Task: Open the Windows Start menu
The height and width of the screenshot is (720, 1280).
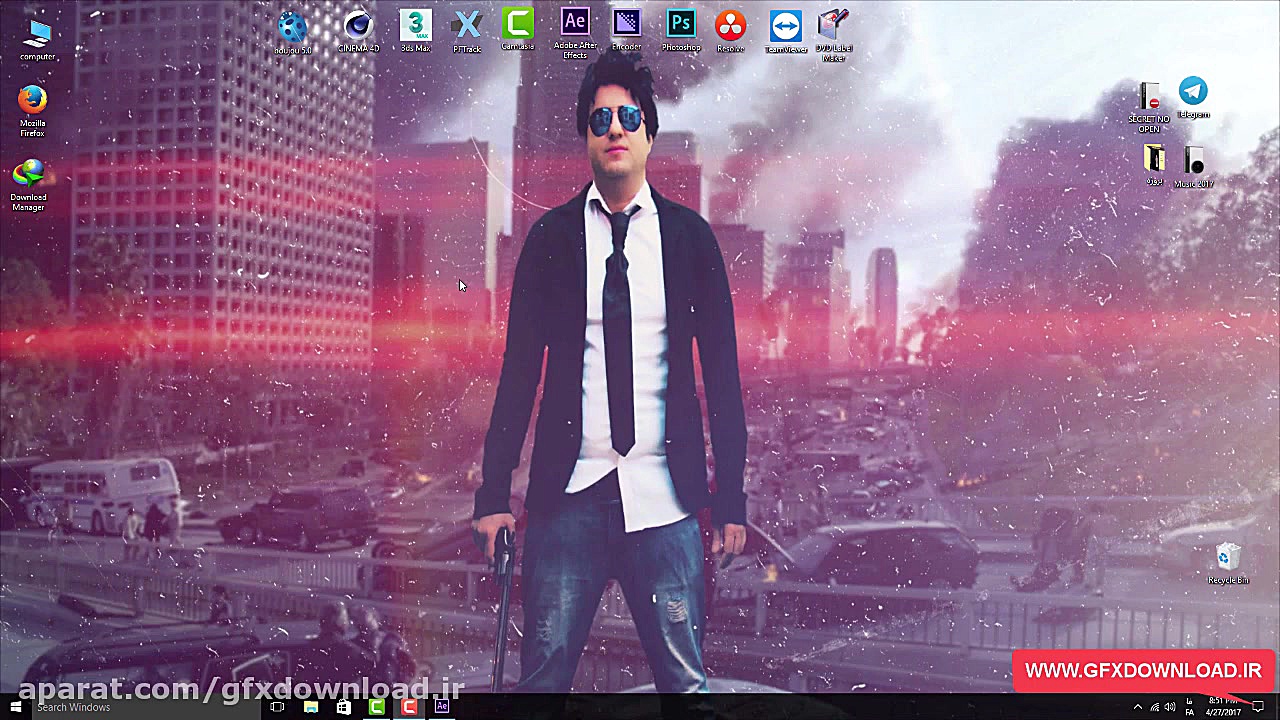Action: 15,707
